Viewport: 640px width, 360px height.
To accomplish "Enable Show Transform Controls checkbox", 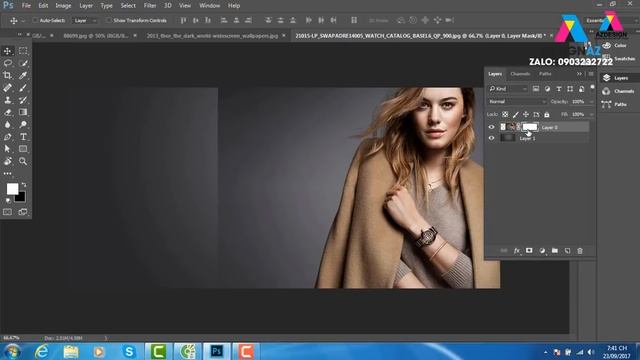I will point(109,20).
